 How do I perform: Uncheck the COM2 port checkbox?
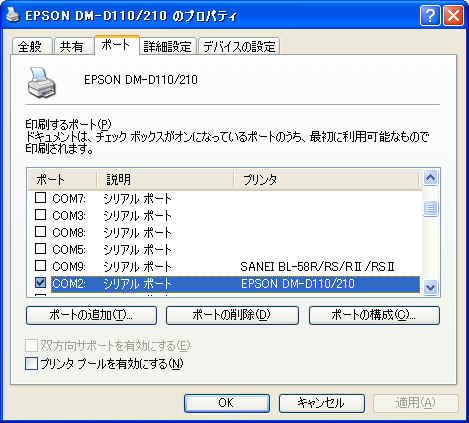point(40,283)
